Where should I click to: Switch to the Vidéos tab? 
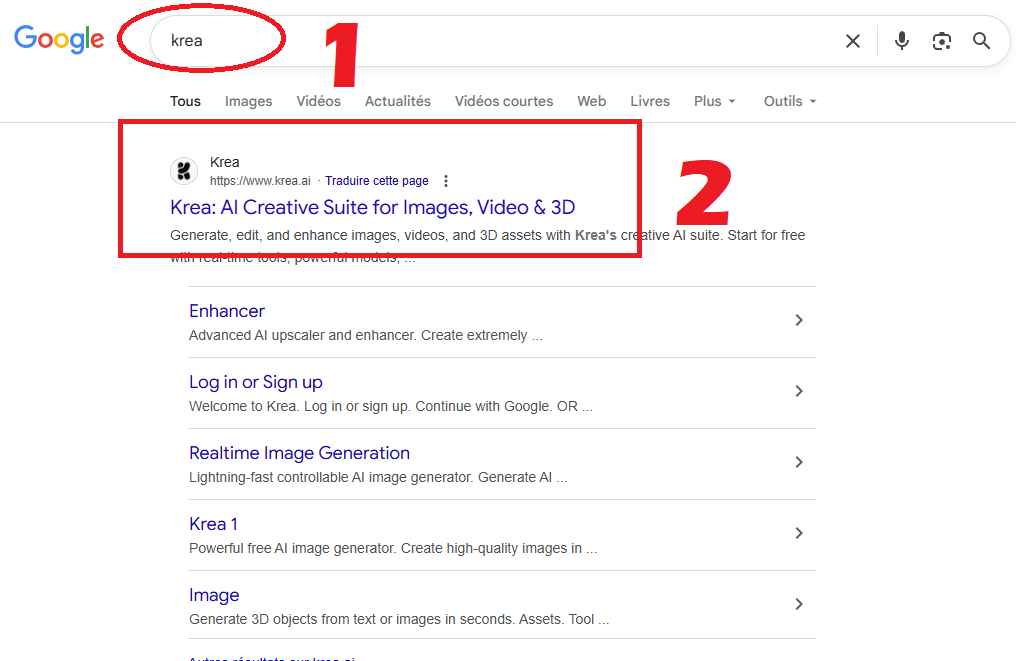point(318,101)
